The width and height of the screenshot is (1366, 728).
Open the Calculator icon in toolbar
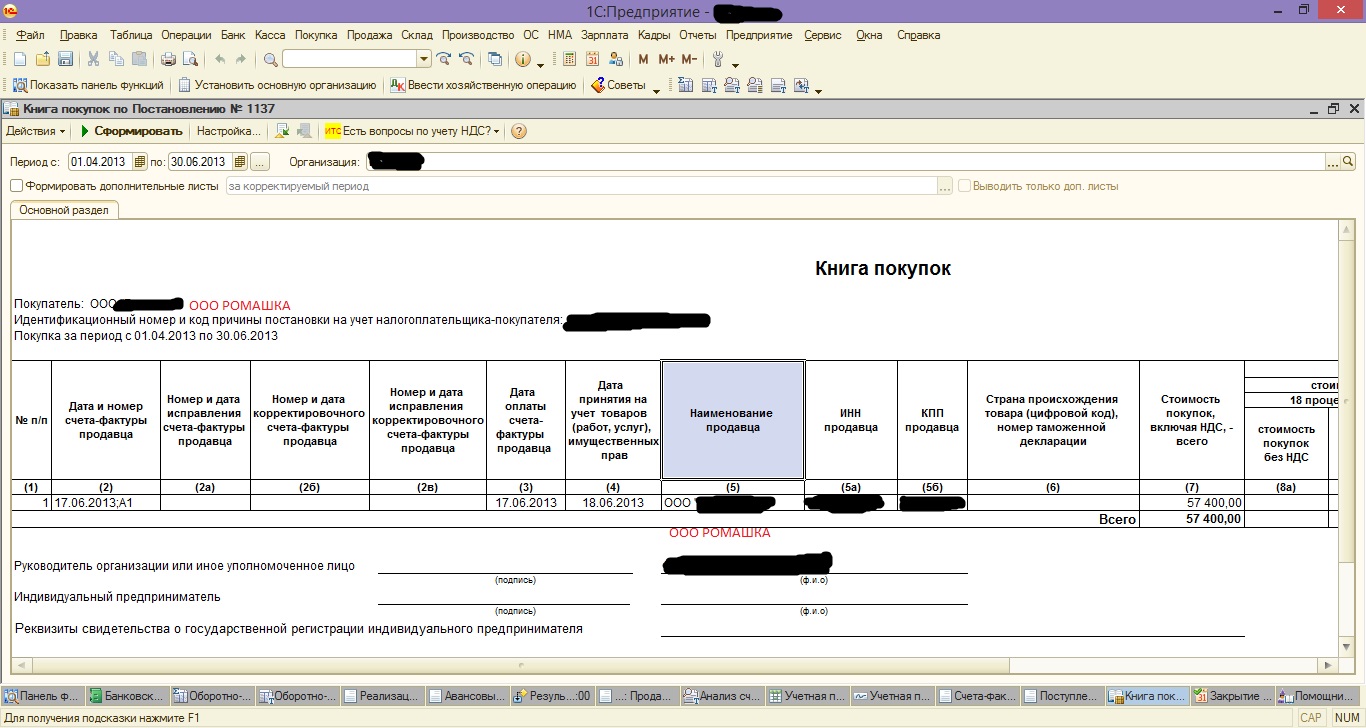click(568, 60)
